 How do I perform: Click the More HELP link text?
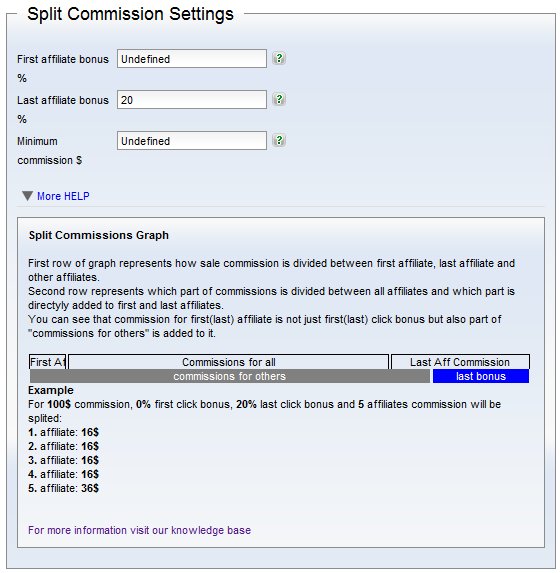(63, 196)
